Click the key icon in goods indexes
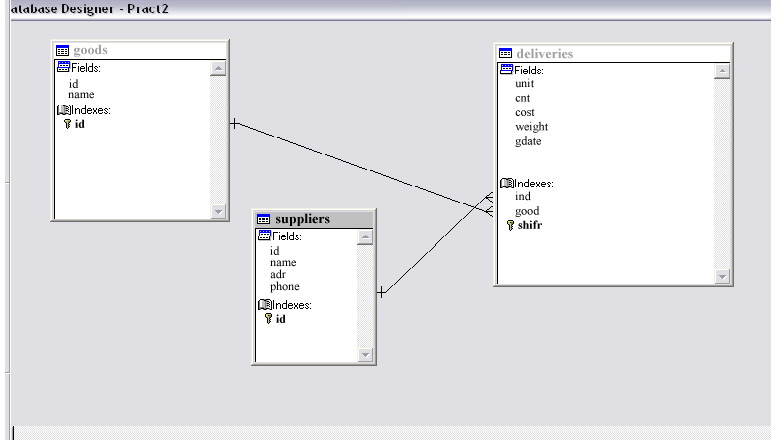Image resolution: width=779 pixels, height=446 pixels. (67, 124)
